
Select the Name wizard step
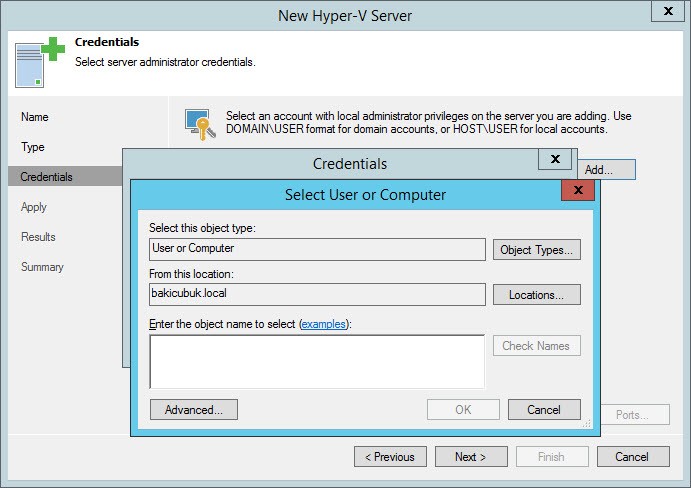click(35, 117)
